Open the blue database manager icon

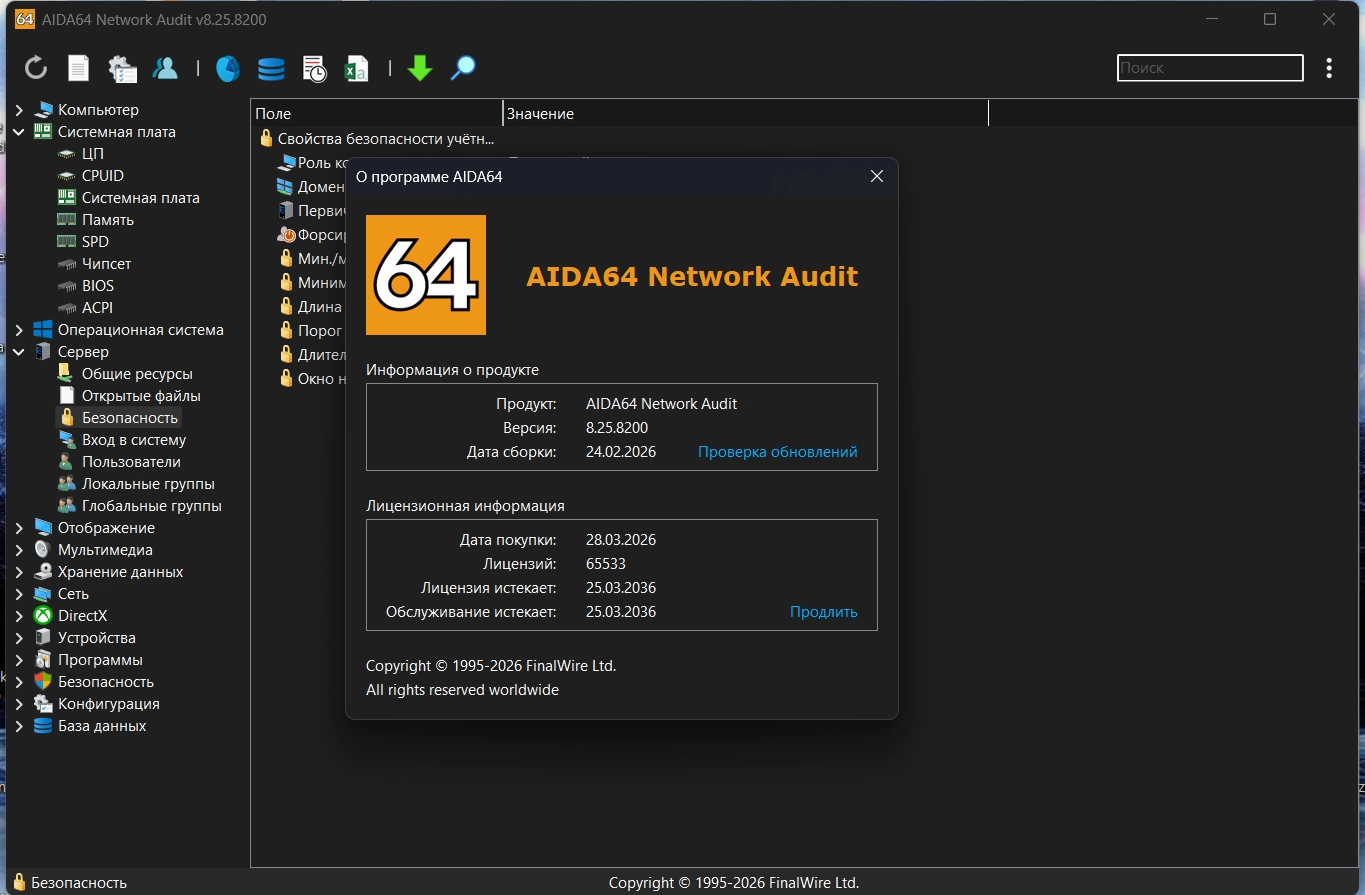[271, 68]
